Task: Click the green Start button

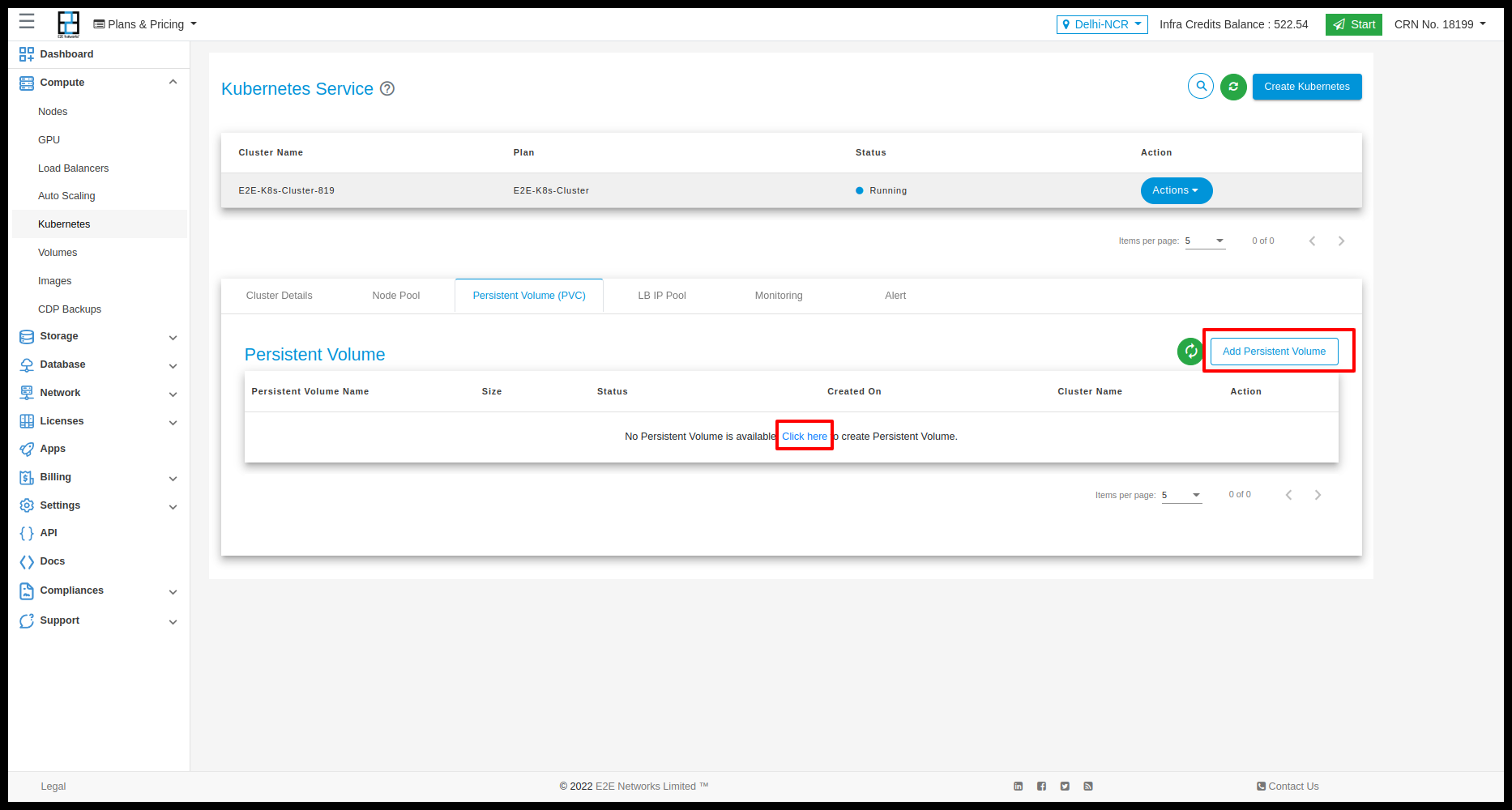Action: (x=1354, y=24)
